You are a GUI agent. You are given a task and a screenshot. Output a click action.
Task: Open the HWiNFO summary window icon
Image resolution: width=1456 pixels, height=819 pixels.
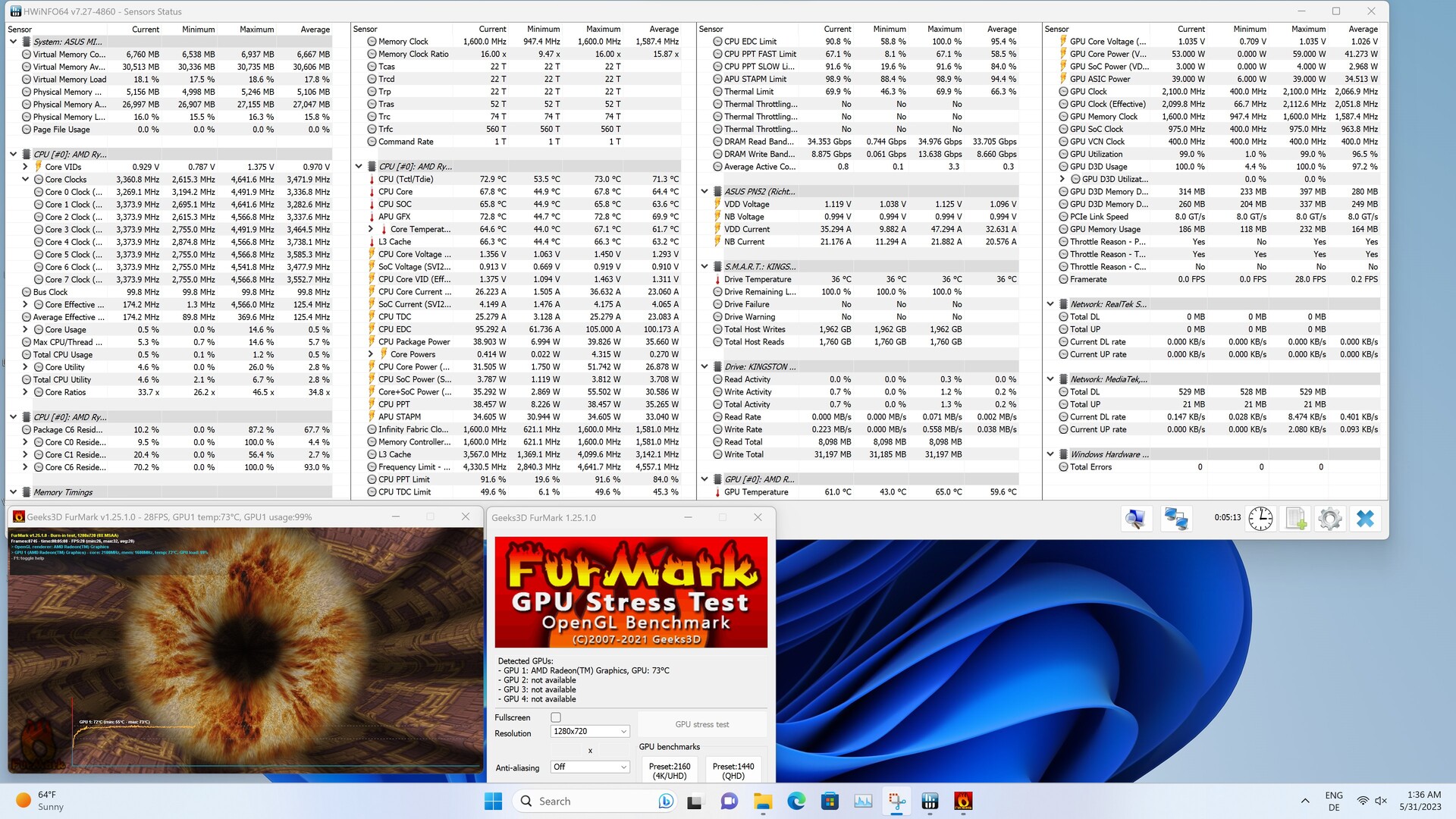click(x=1135, y=519)
